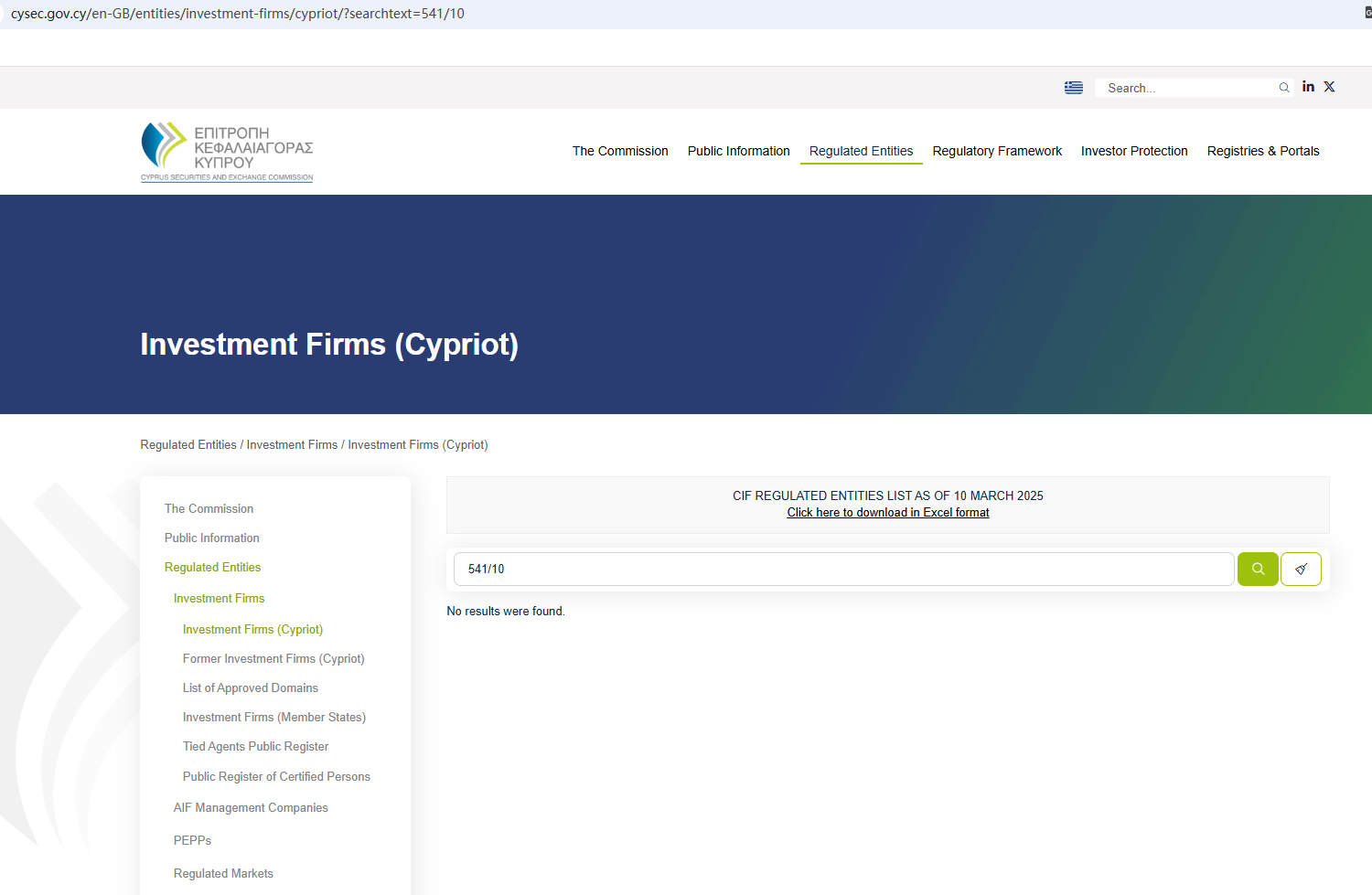Click the magnifier icon in top search bar

(x=1284, y=88)
